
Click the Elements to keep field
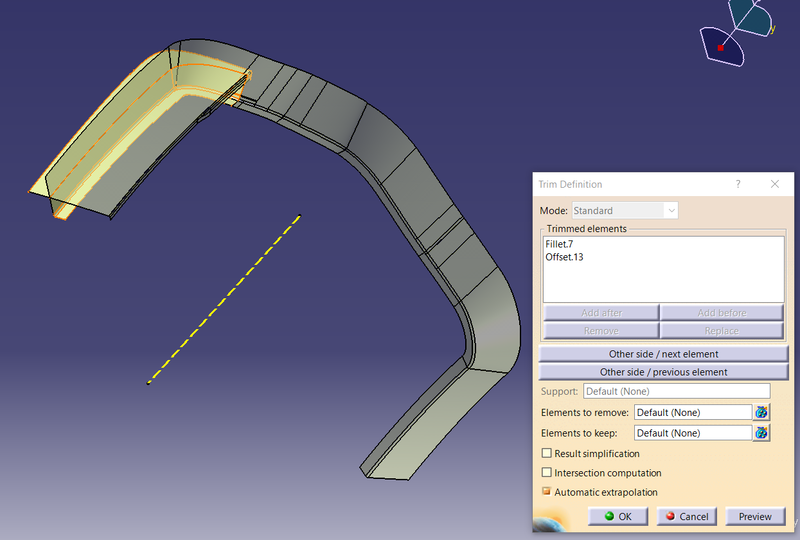coord(692,433)
